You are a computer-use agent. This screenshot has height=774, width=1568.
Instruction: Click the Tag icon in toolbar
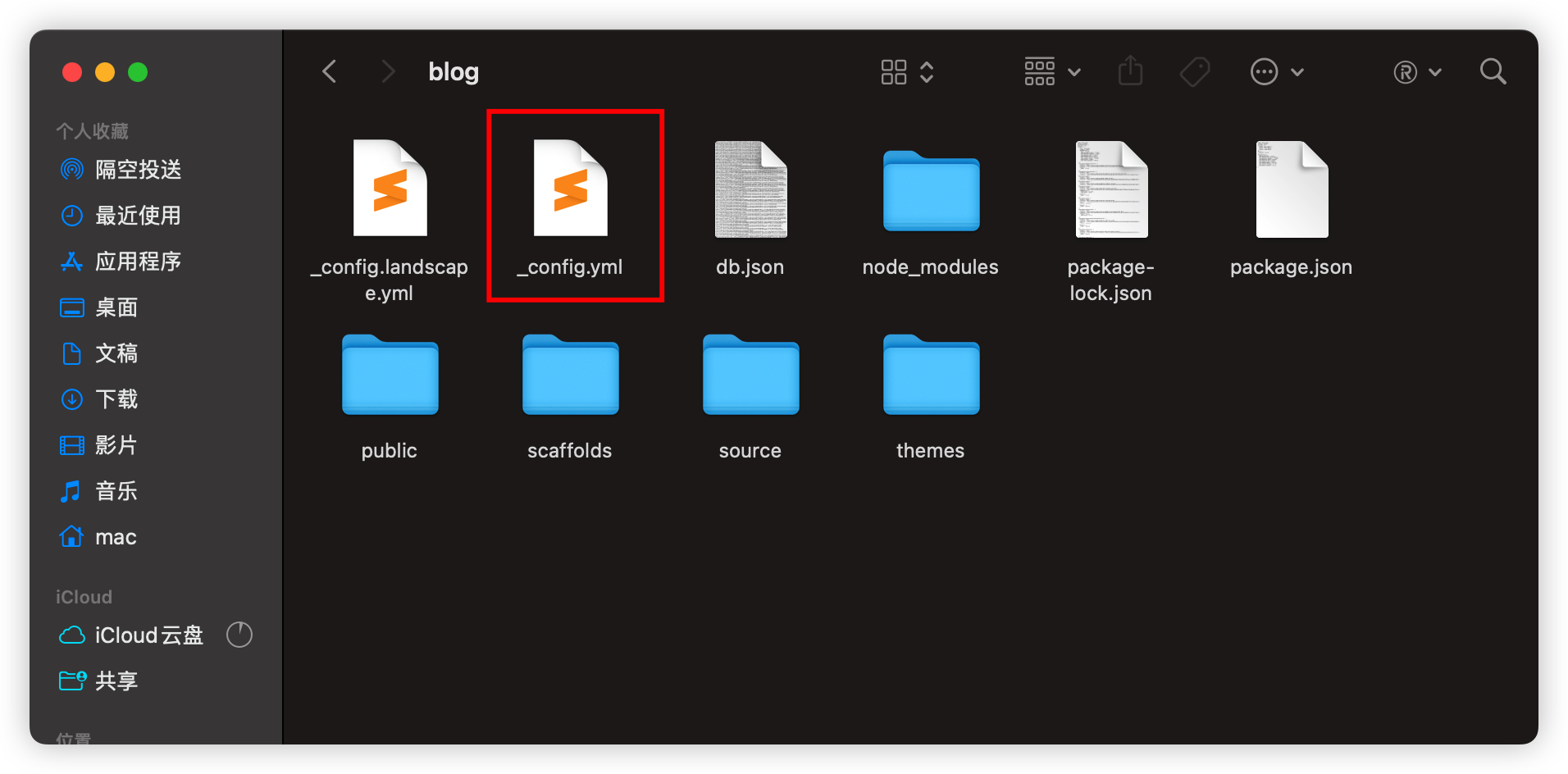coord(1194,72)
